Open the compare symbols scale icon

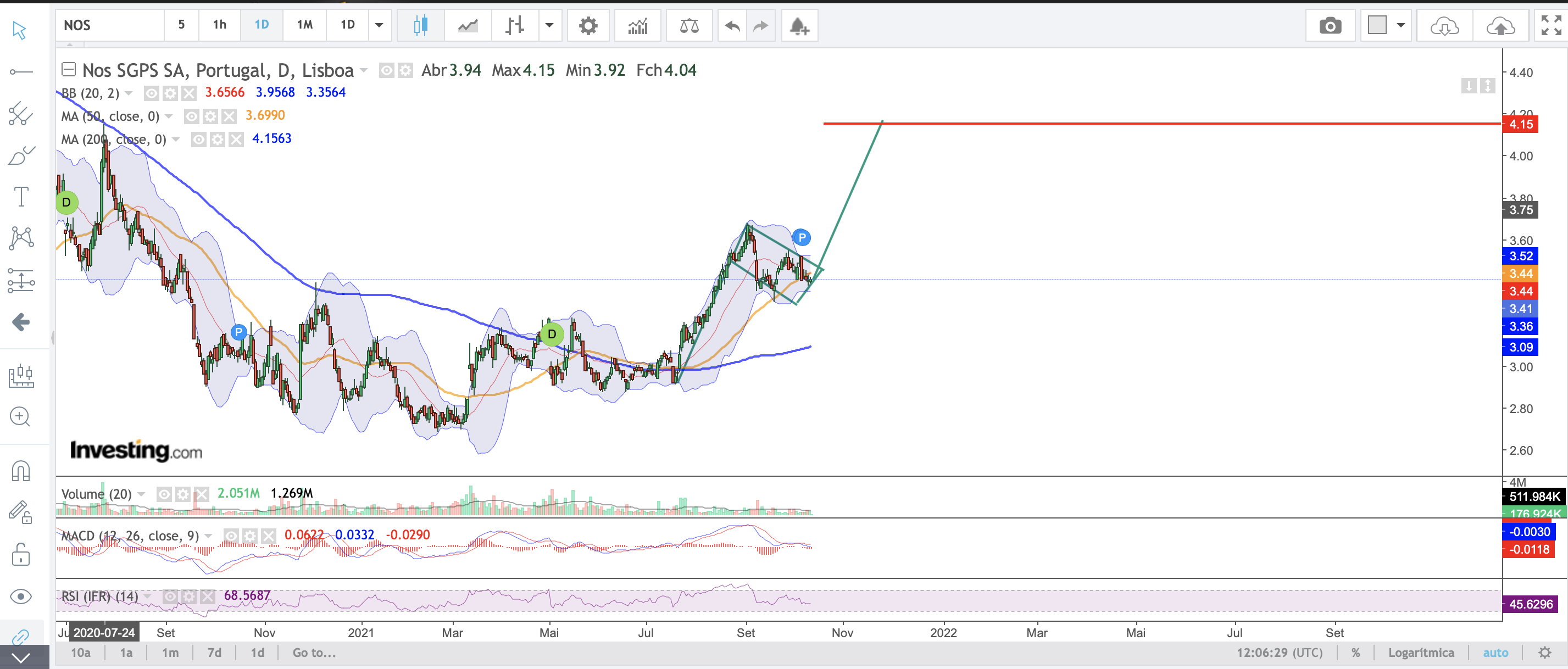[x=688, y=25]
